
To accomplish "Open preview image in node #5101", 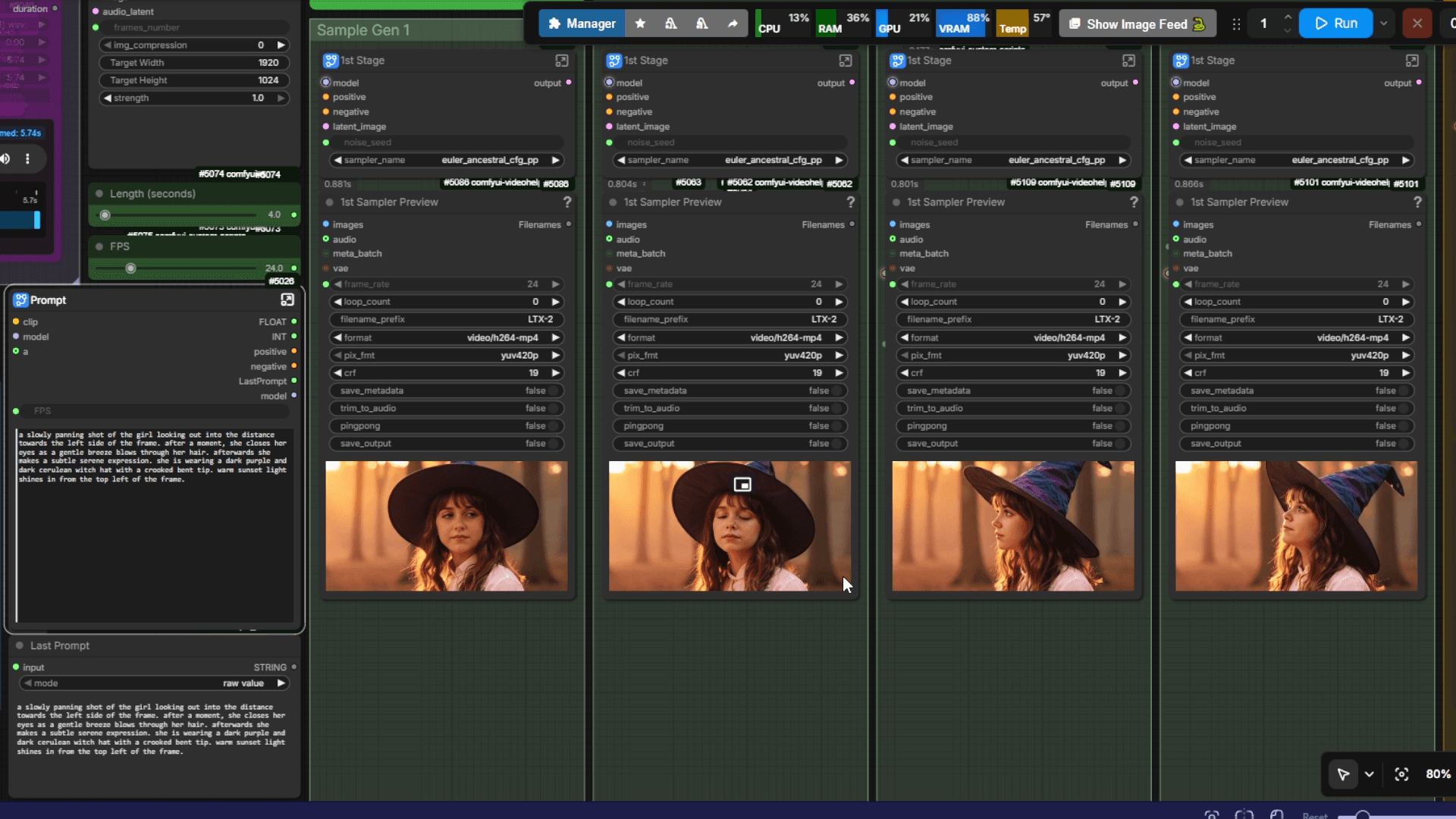I will coord(1297,526).
